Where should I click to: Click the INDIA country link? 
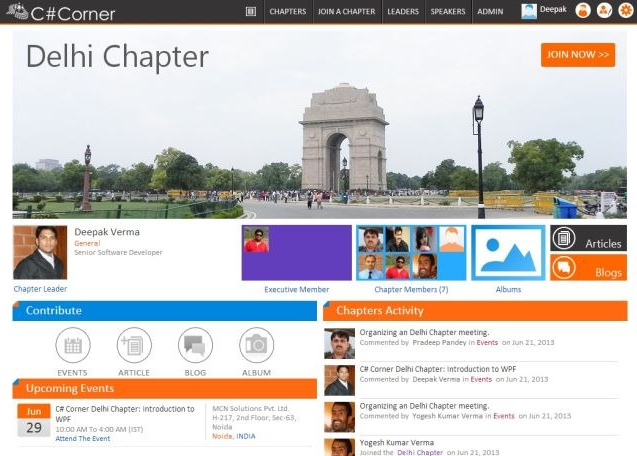246,436
